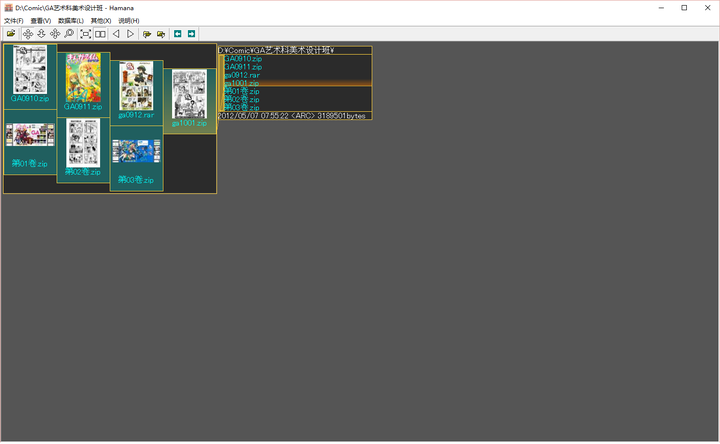
Task: Click the list panel's vertical scroll bar
Action: tap(221, 83)
